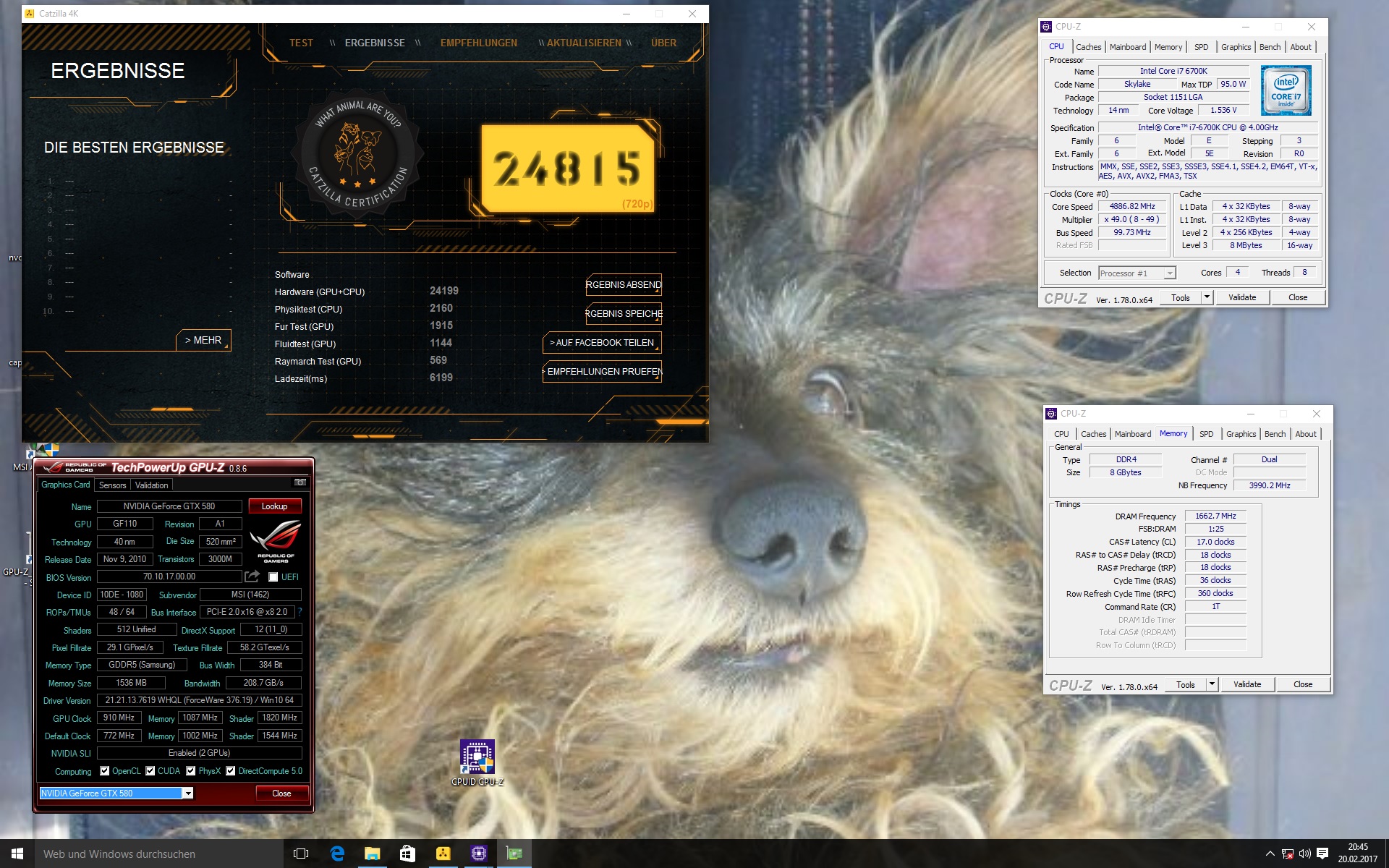Toggle the DirectCompute 5.0 checkbox
This screenshot has width=1389, height=868.
tap(230, 771)
